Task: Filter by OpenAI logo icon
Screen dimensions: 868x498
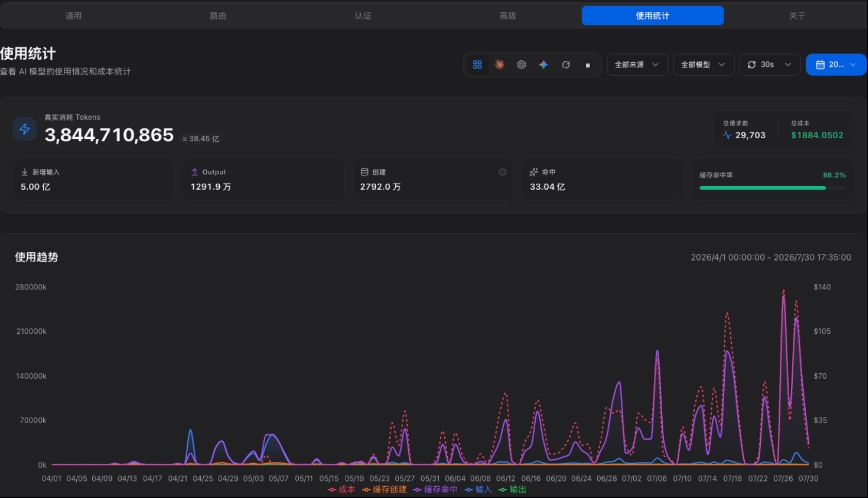Action: (x=521, y=65)
